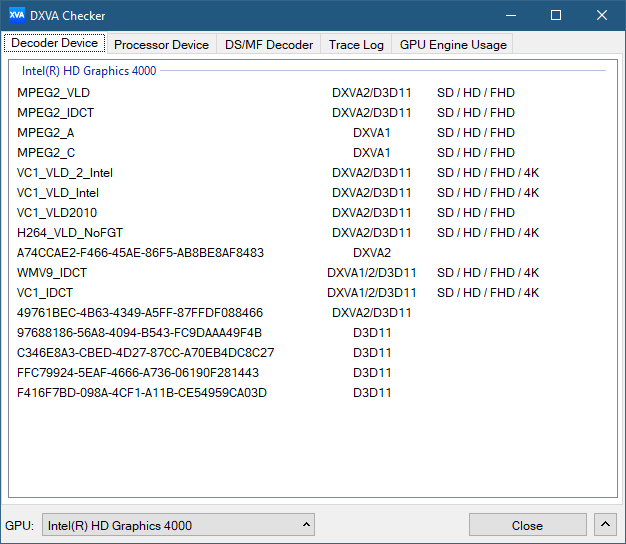This screenshot has height=544, width=626.
Task: Switch to the Processor Device tab
Action: (161, 44)
